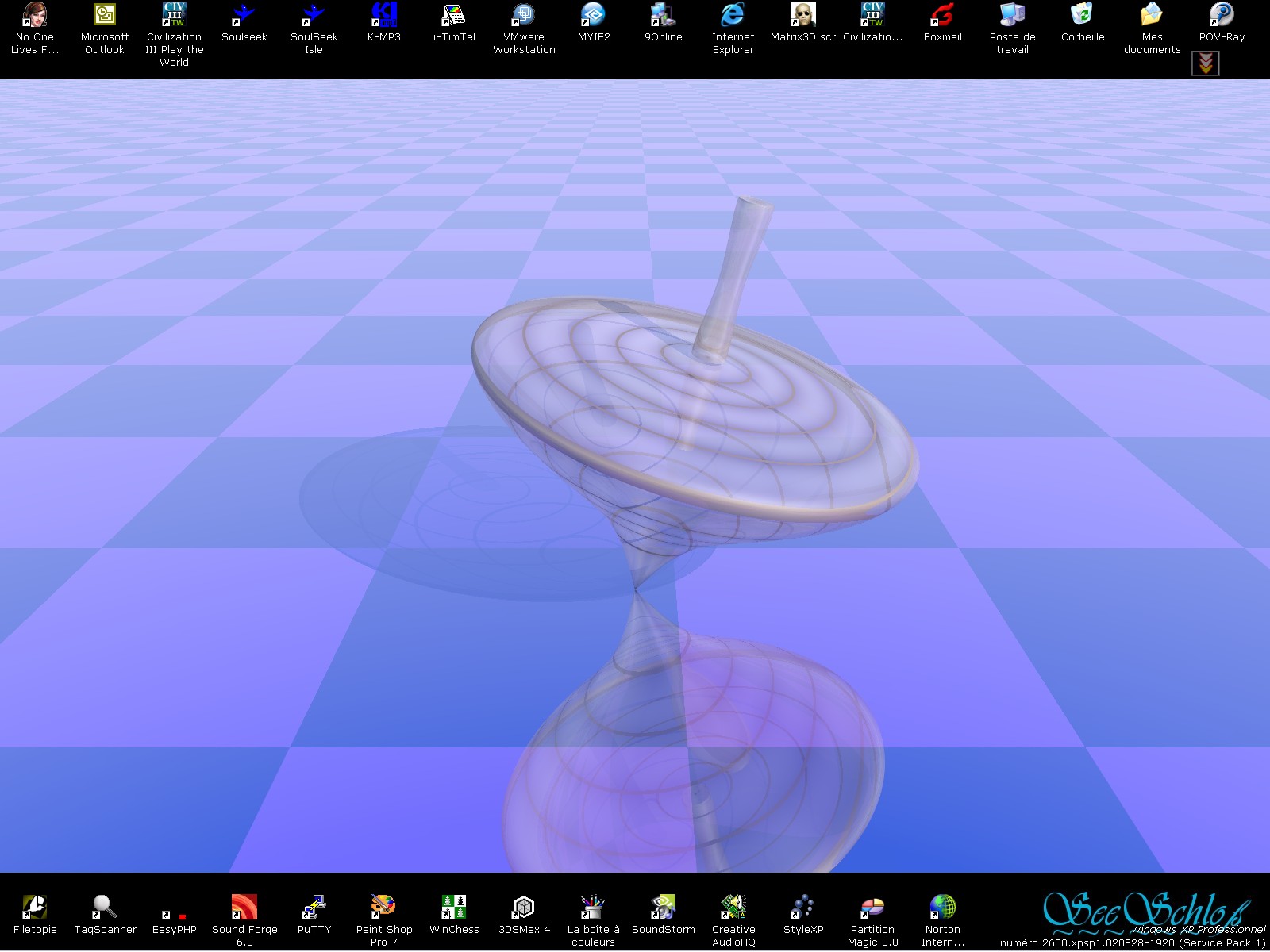This screenshot has width=1270, height=952.
Task: Open the K-MP3 icon
Action: click(x=383, y=14)
